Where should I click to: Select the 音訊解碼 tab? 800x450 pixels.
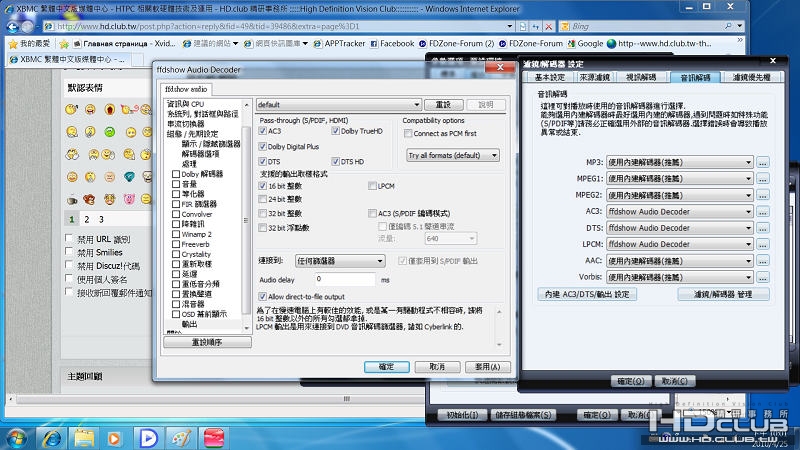coord(695,78)
